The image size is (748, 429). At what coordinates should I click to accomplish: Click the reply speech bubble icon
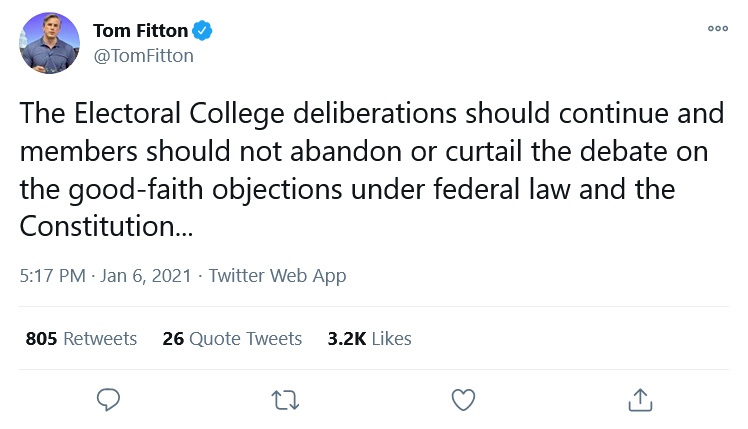108,399
